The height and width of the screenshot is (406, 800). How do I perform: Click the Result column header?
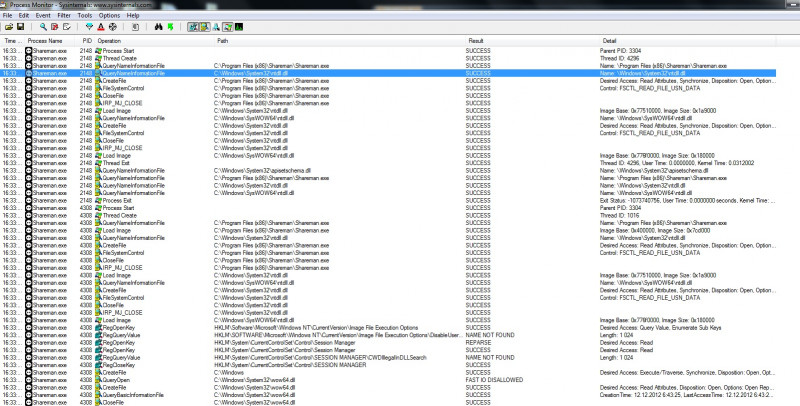(x=532, y=41)
